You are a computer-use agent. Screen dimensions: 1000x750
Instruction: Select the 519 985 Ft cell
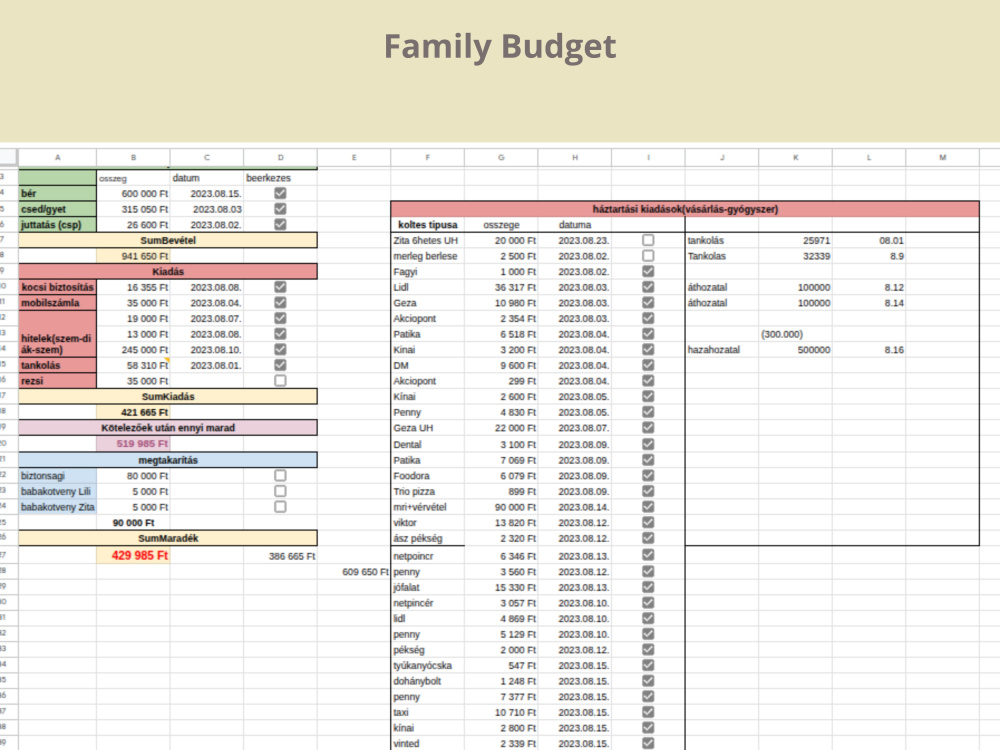click(x=133, y=443)
